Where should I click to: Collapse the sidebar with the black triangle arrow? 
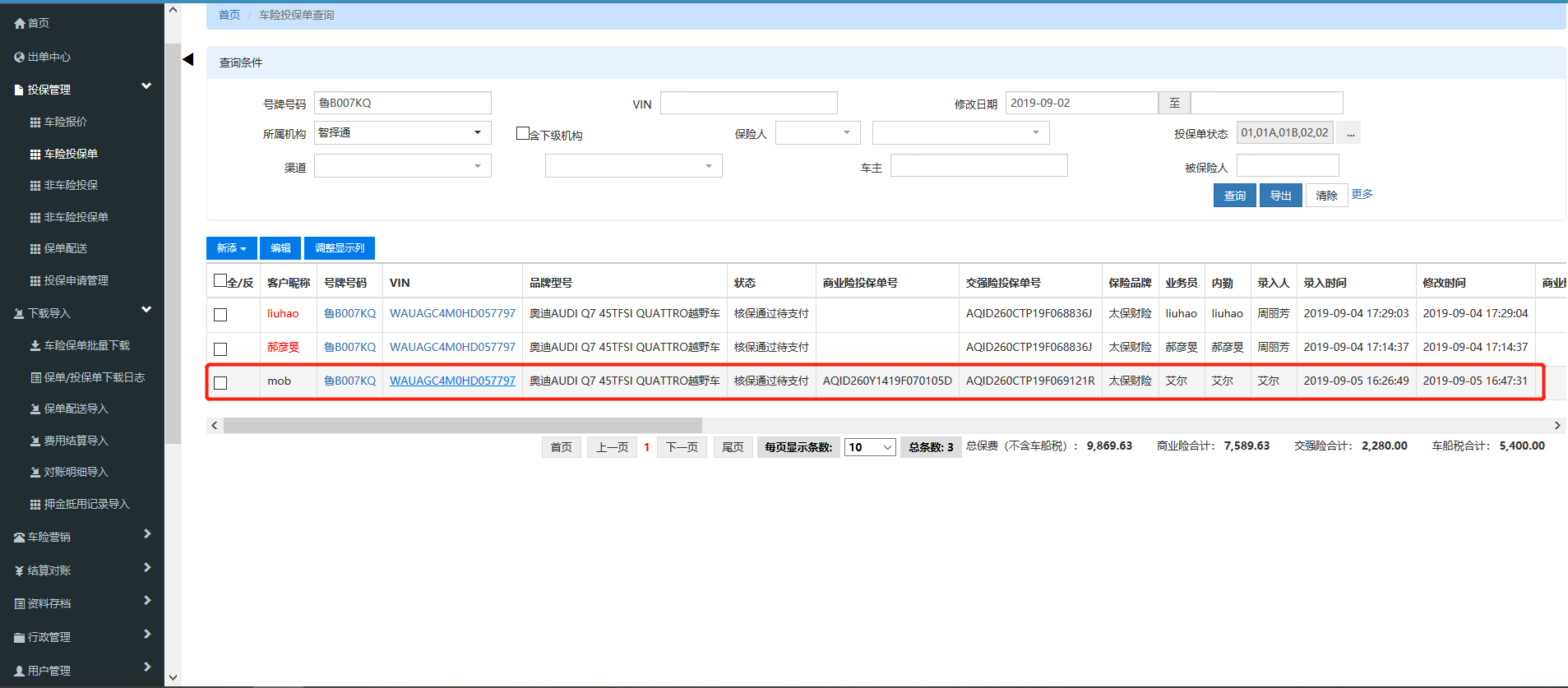click(x=188, y=59)
